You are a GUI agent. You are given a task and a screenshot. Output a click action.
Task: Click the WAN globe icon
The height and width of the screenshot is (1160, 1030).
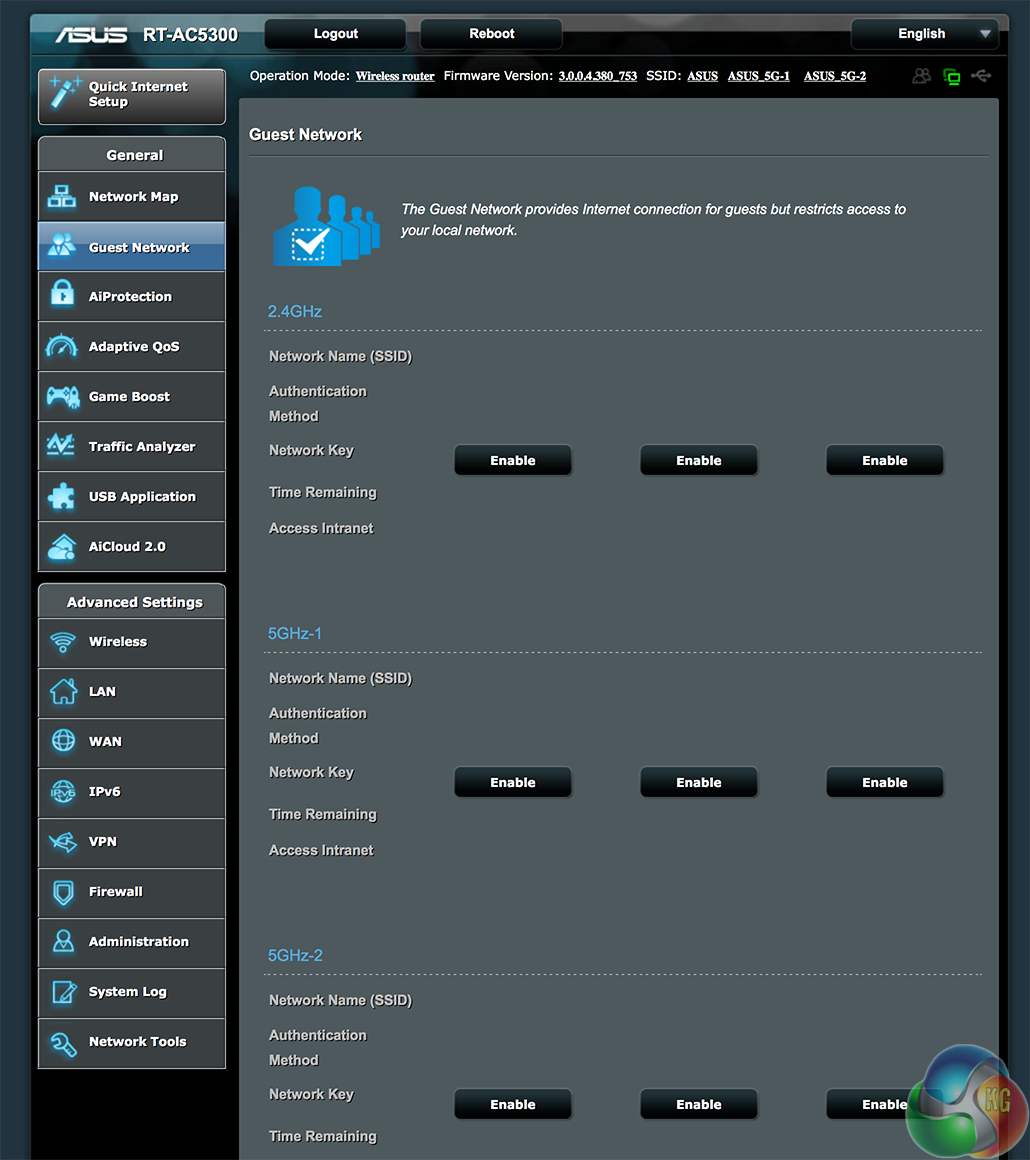[63, 741]
